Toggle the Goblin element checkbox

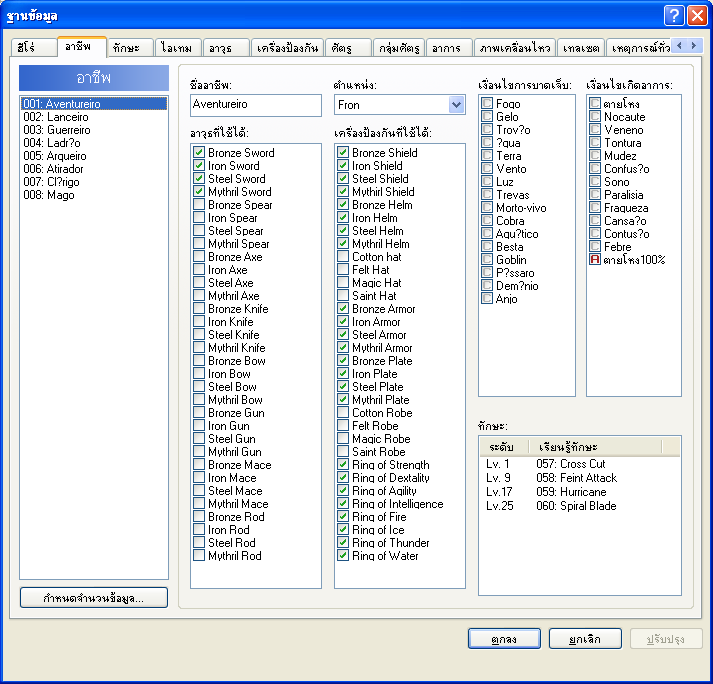tap(487, 260)
